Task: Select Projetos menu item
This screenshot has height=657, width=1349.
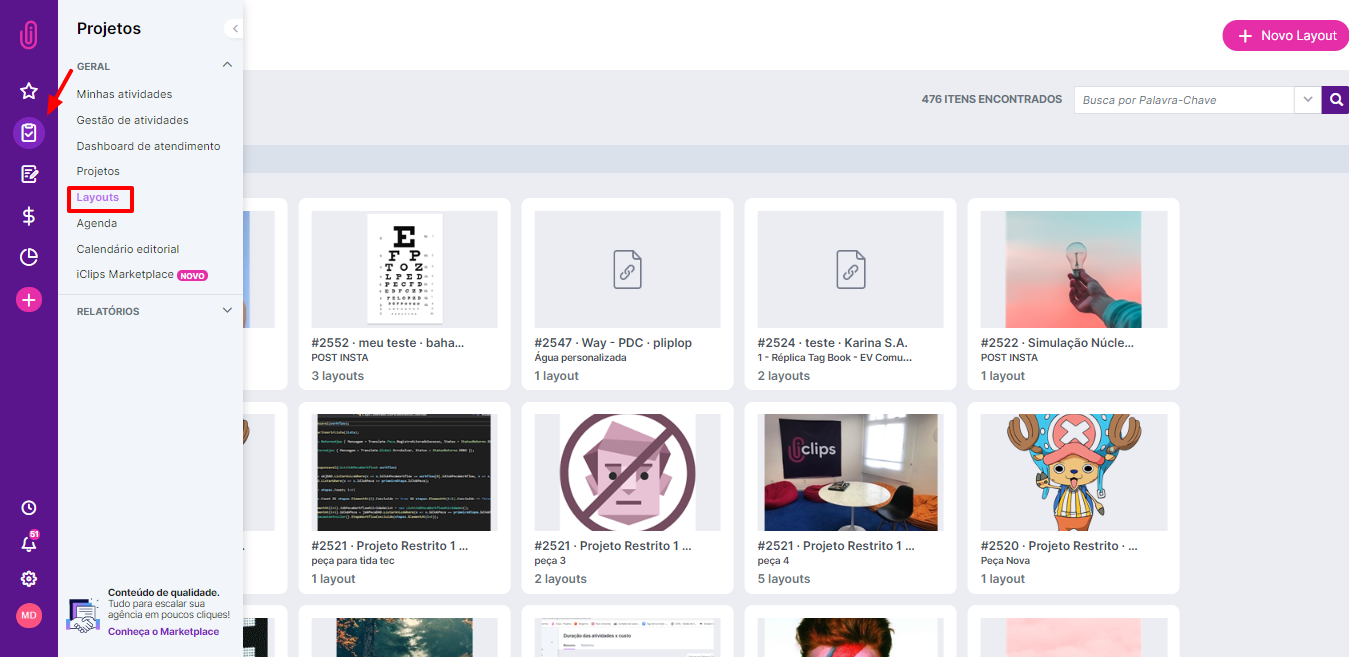Action: pyautogui.click(x=98, y=172)
